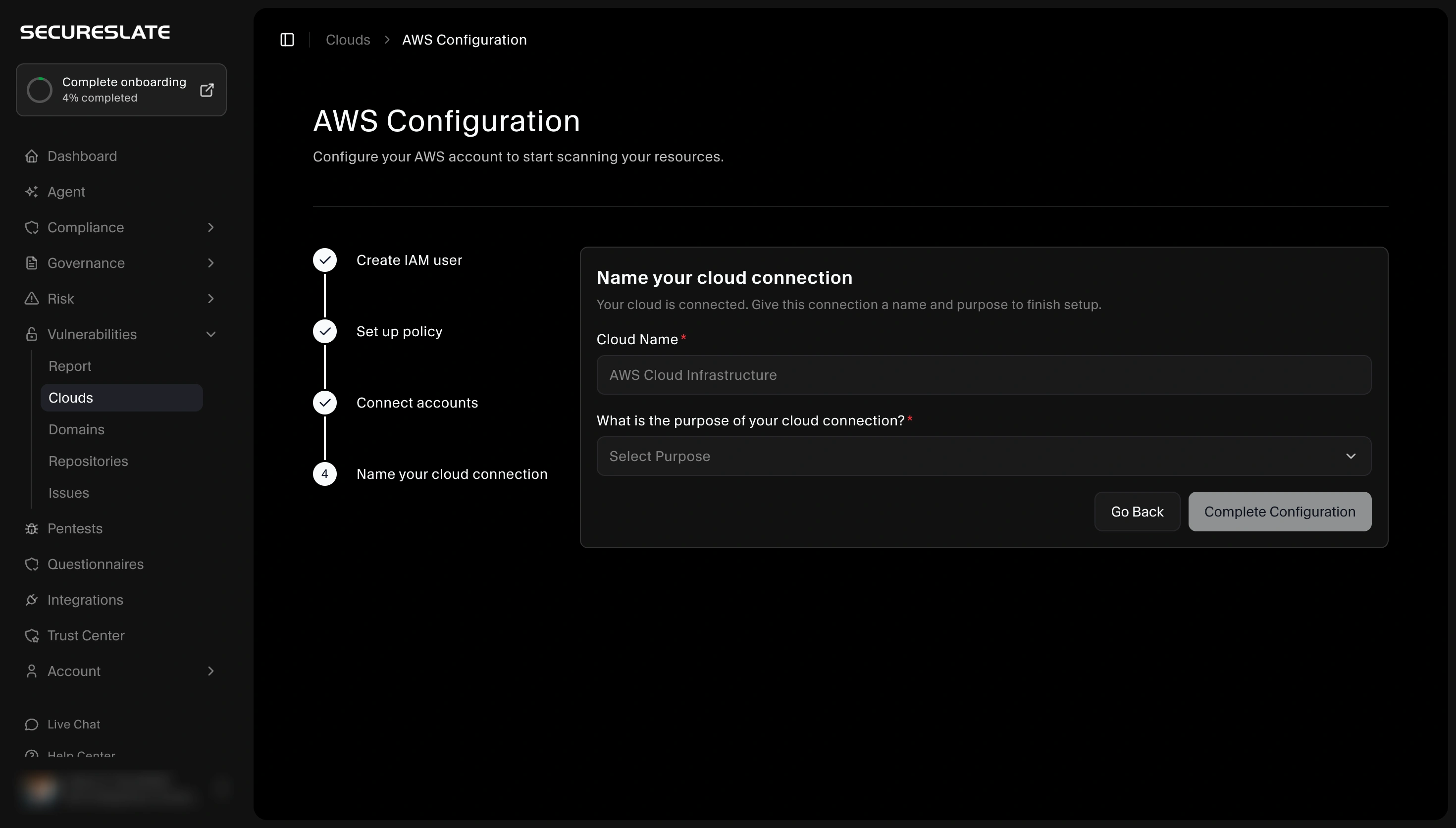Viewport: 1456px width, 828px height.
Task: Click the Go Back button
Action: point(1137,512)
